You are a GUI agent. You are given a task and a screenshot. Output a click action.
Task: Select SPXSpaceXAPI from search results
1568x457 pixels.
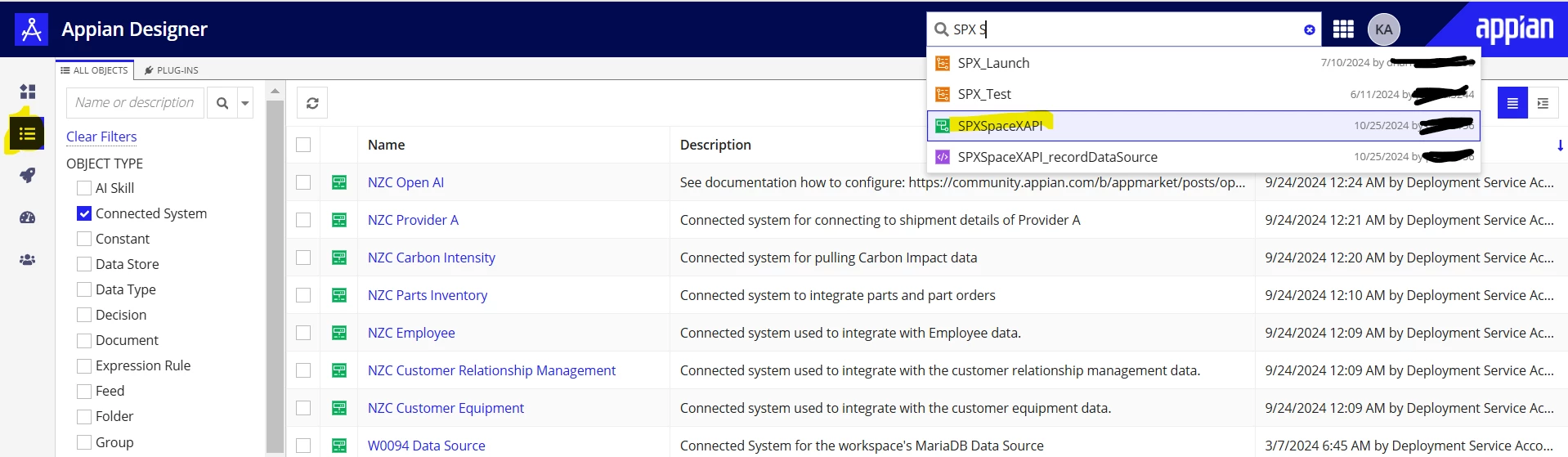point(1203,126)
